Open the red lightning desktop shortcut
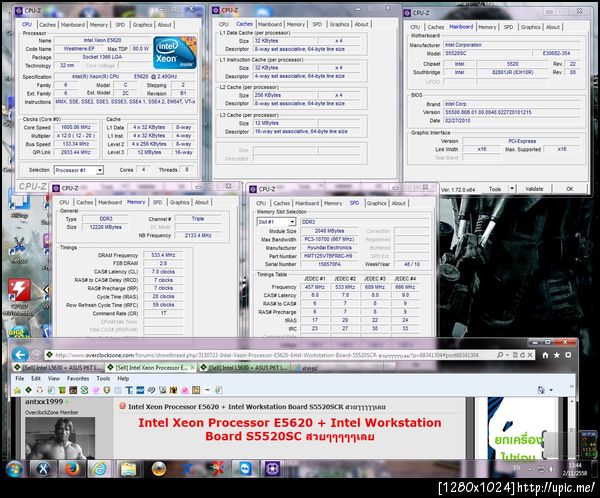Viewport: 600px width, 498px height. (19, 290)
